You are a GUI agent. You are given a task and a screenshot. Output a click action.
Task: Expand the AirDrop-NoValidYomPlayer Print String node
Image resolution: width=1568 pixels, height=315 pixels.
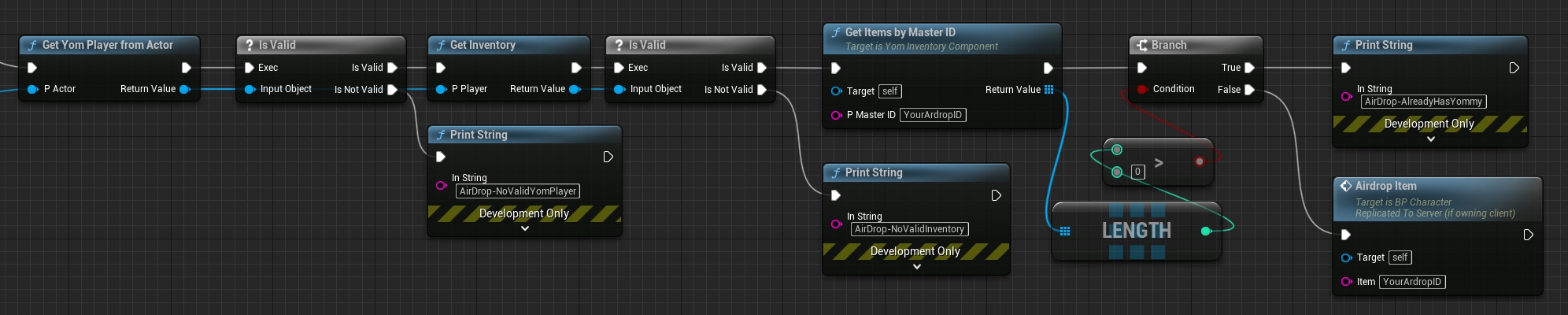pyautogui.click(x=525, y=228)
